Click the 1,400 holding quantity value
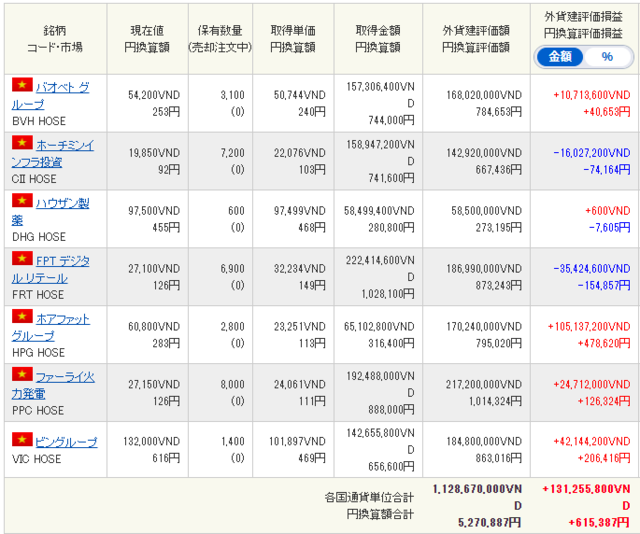The image size is (640, 534). click(x=233, y=442)
